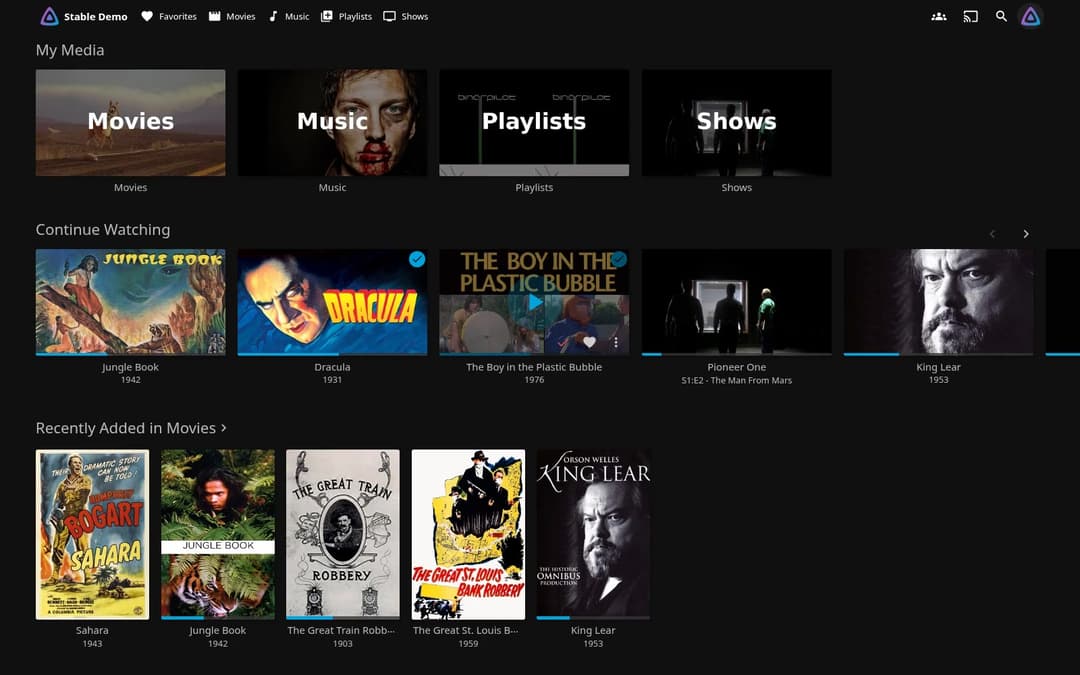Go to Playlists tab in header
This screenshot has height=675, width=1080.
point(346,16)
